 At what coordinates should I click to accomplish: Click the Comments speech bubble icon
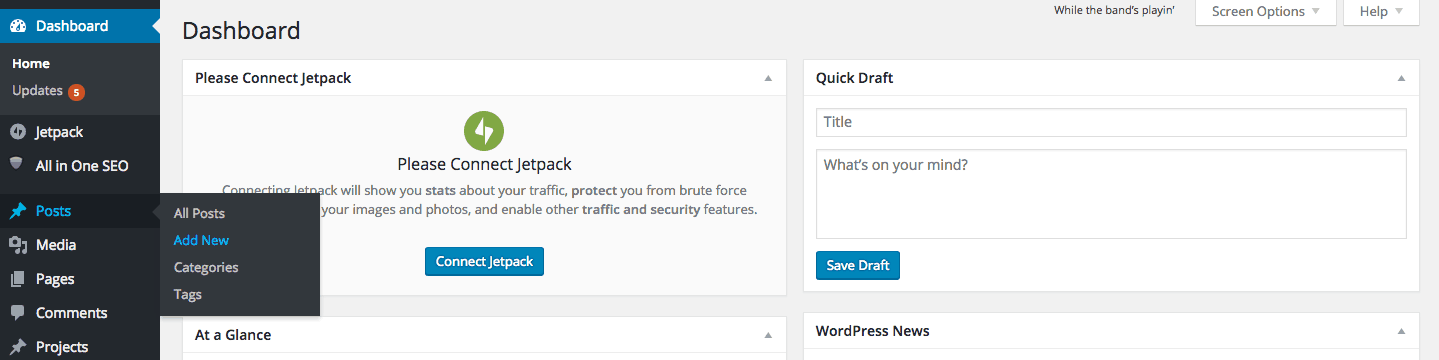click(x=17, y=313)
